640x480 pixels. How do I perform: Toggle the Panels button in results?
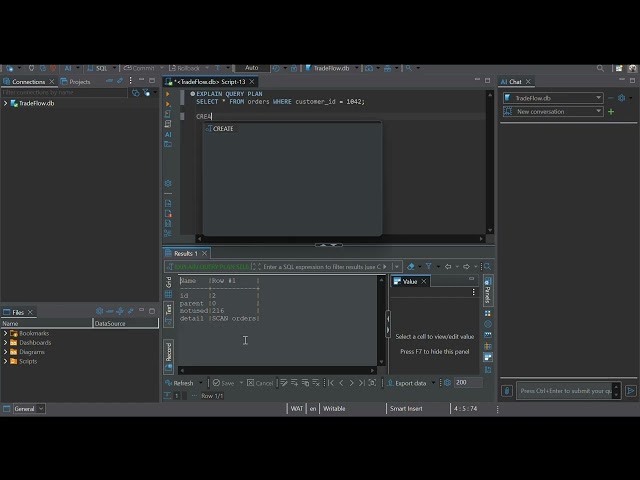488,291
